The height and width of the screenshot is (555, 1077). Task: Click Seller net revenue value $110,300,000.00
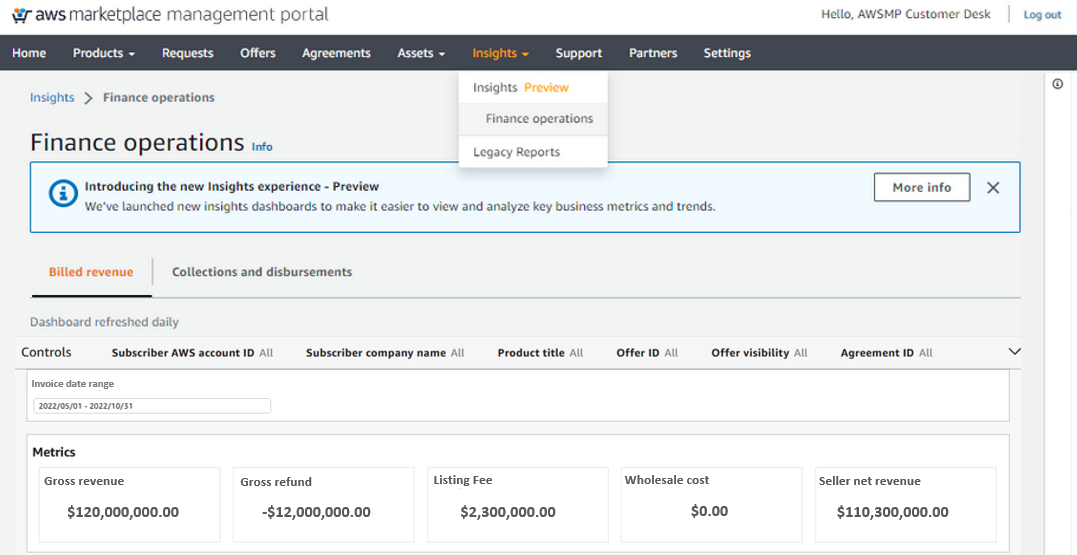coord(893,512)
